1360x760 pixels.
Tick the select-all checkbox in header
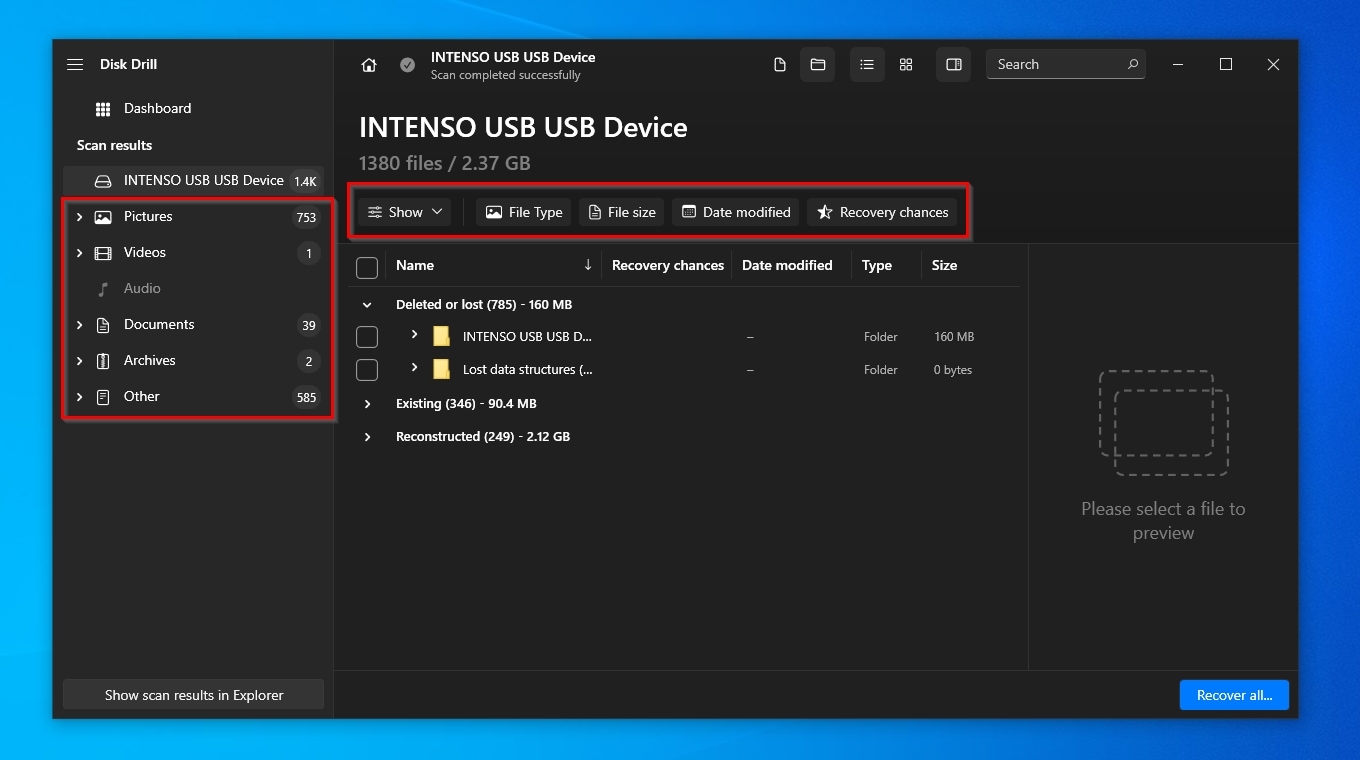coord(367,267)
